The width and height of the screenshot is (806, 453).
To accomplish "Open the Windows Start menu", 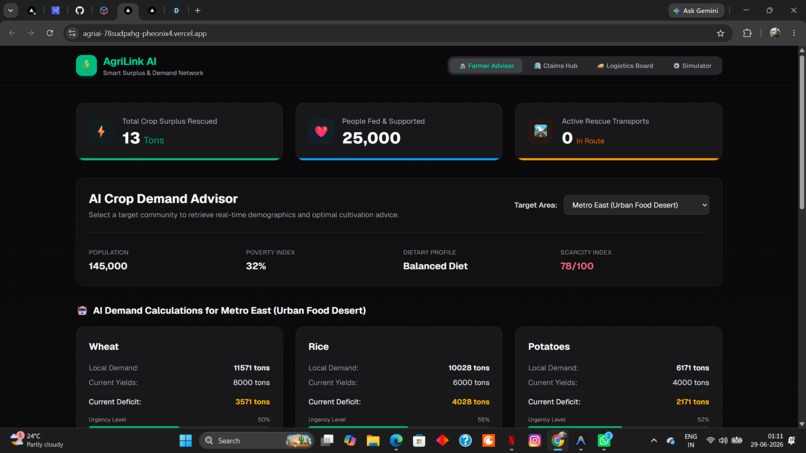I will [x=186, y=441].
